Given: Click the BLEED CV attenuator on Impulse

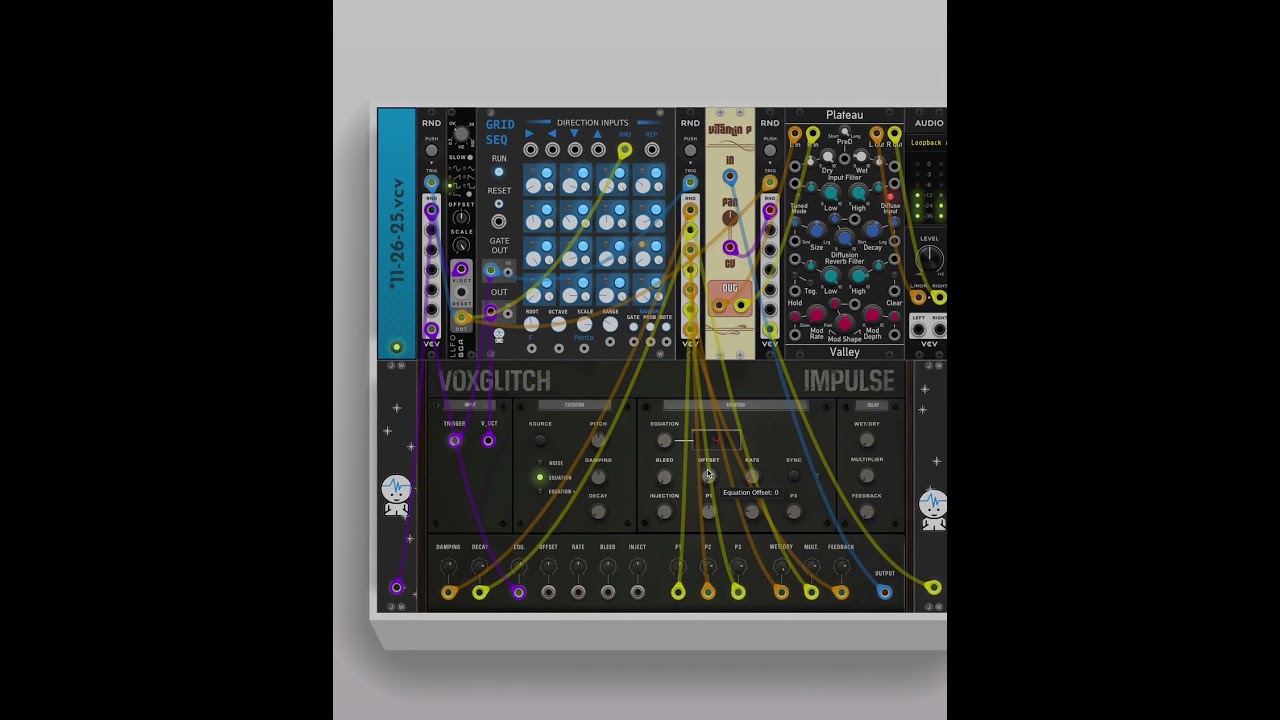Looking at the screenshot, I should point(608,567).
